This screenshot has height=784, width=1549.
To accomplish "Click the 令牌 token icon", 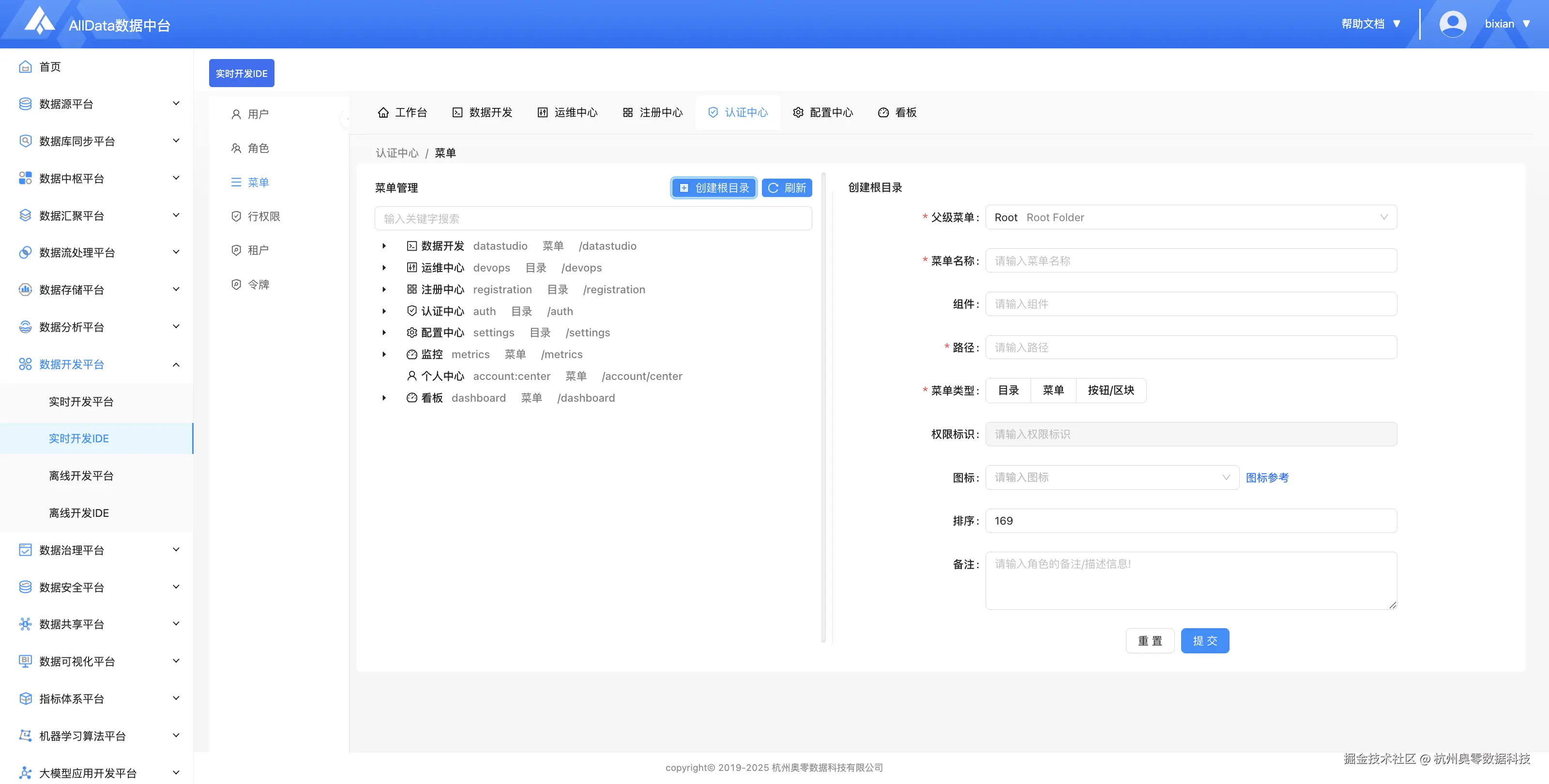I will coord(236,284).
